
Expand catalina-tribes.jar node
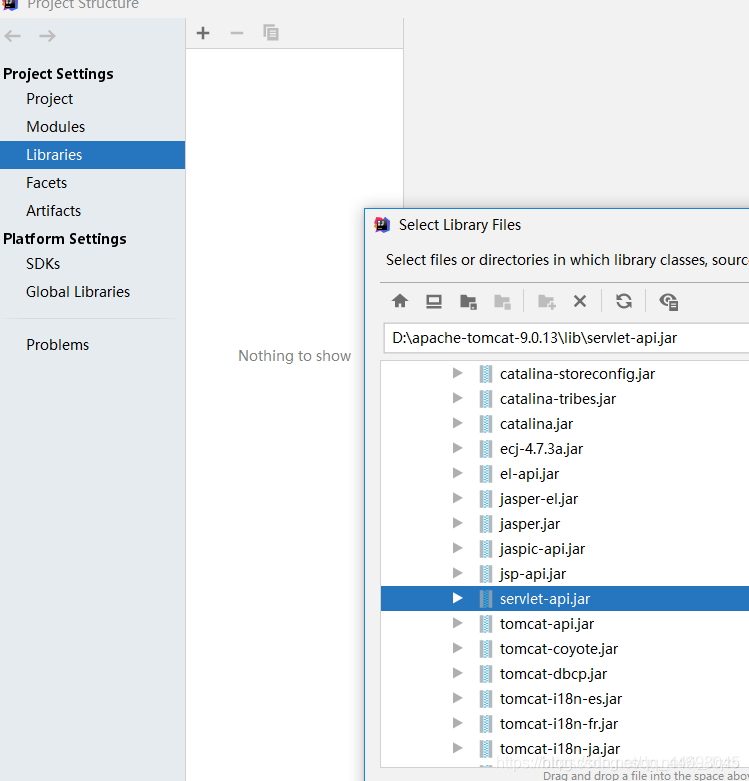coord(457,398)
